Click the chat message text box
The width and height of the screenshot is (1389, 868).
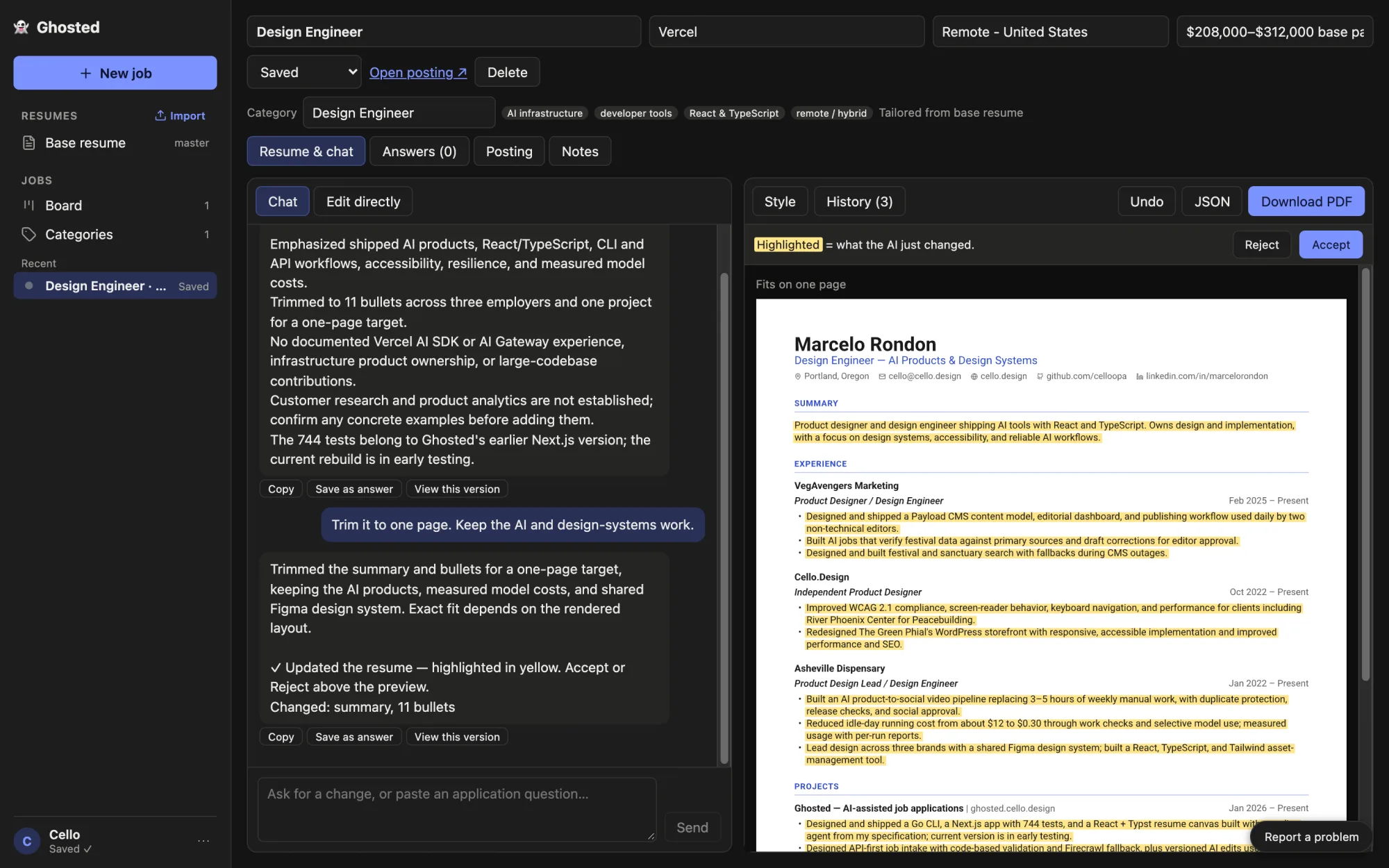[x=457, y=810]
